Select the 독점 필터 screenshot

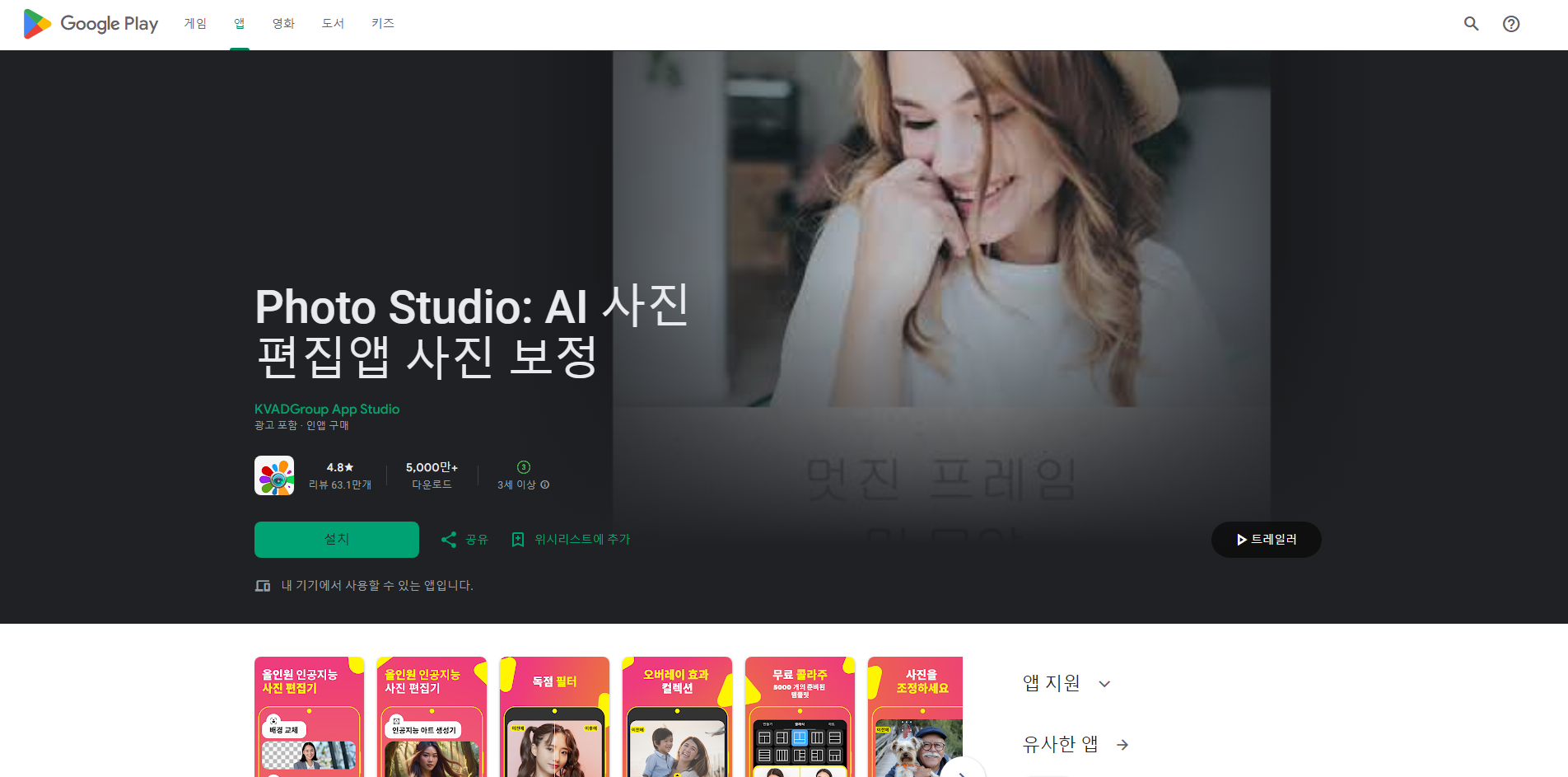click(554, 717)
